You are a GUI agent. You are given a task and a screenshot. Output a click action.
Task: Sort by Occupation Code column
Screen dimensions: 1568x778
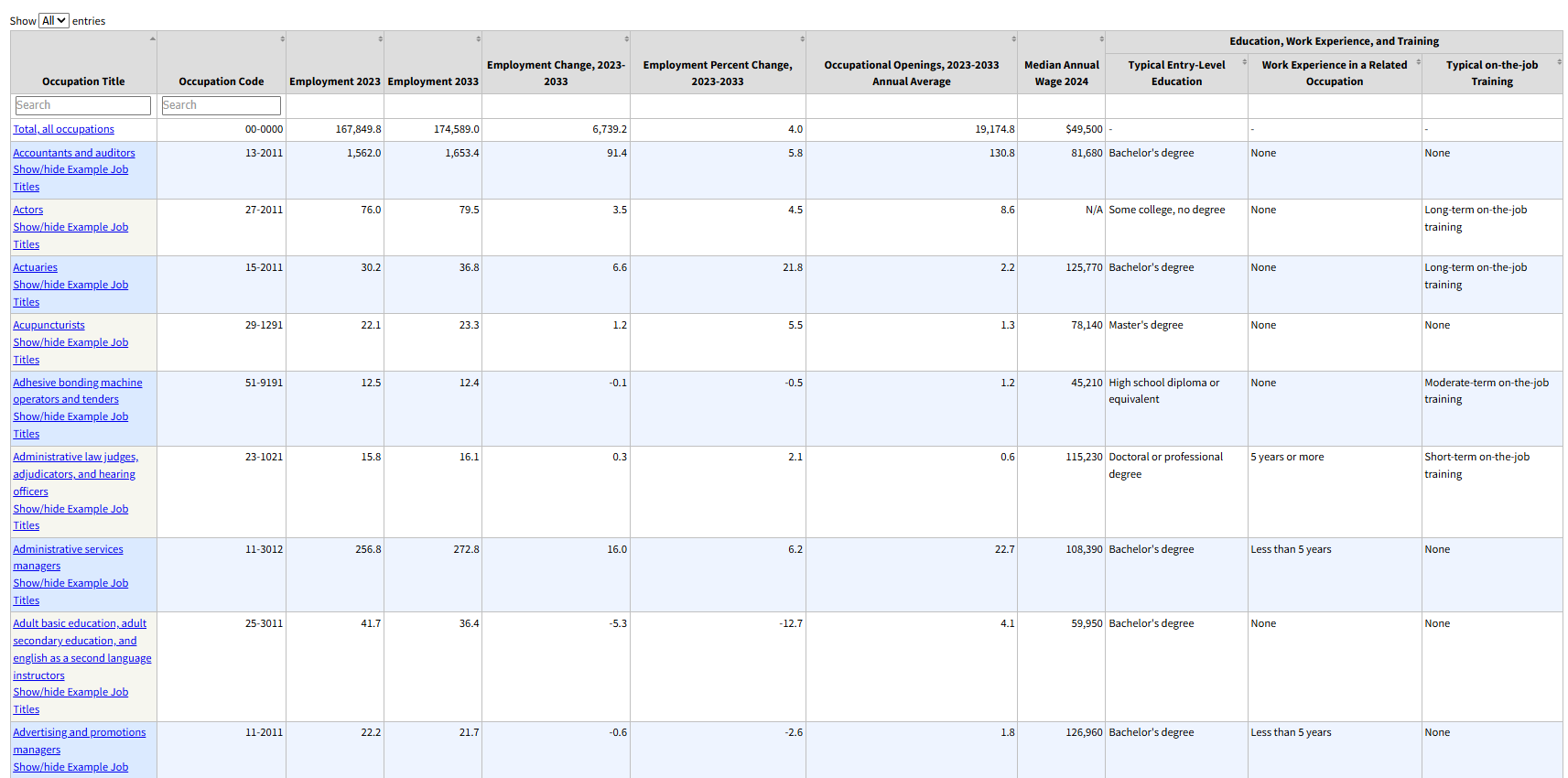[x=222, y=62]
